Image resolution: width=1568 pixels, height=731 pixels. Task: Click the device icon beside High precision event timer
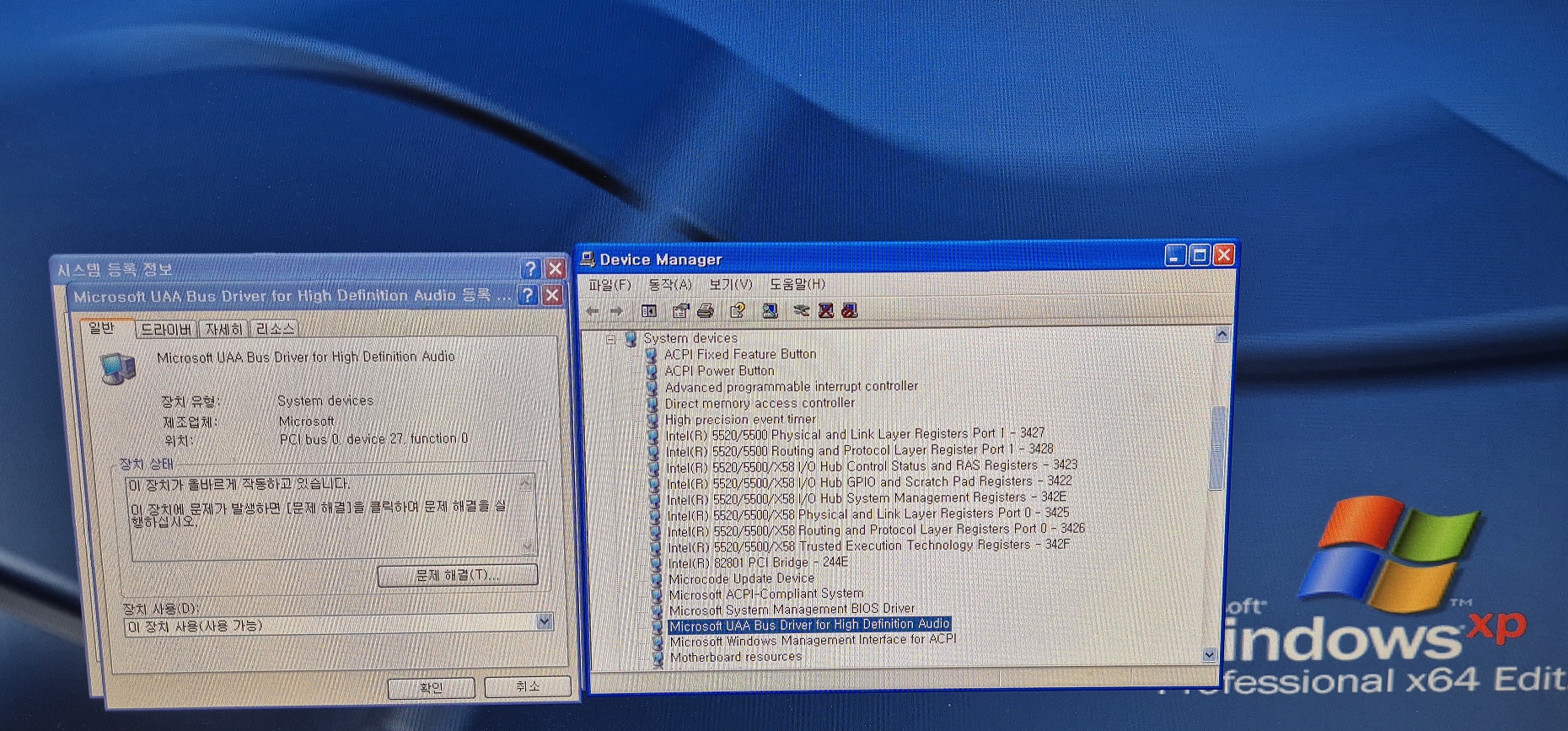point(652,420)
